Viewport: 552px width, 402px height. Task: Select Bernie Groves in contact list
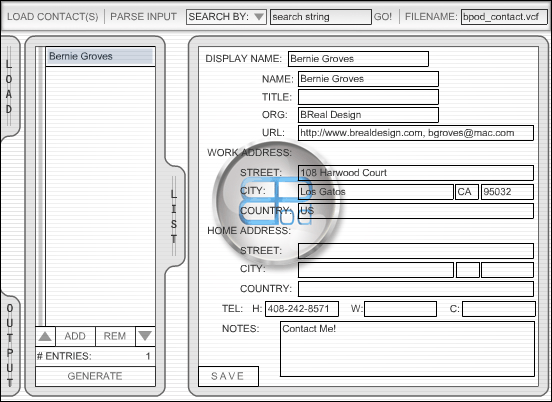[x=101, y=56]
